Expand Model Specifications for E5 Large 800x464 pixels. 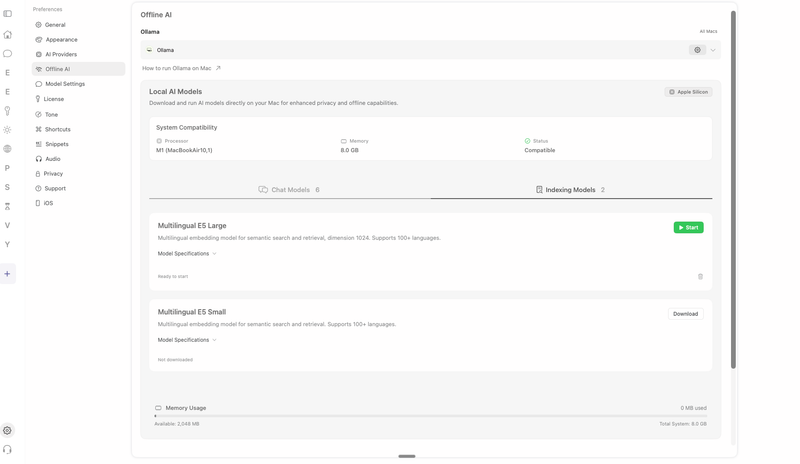187,254
